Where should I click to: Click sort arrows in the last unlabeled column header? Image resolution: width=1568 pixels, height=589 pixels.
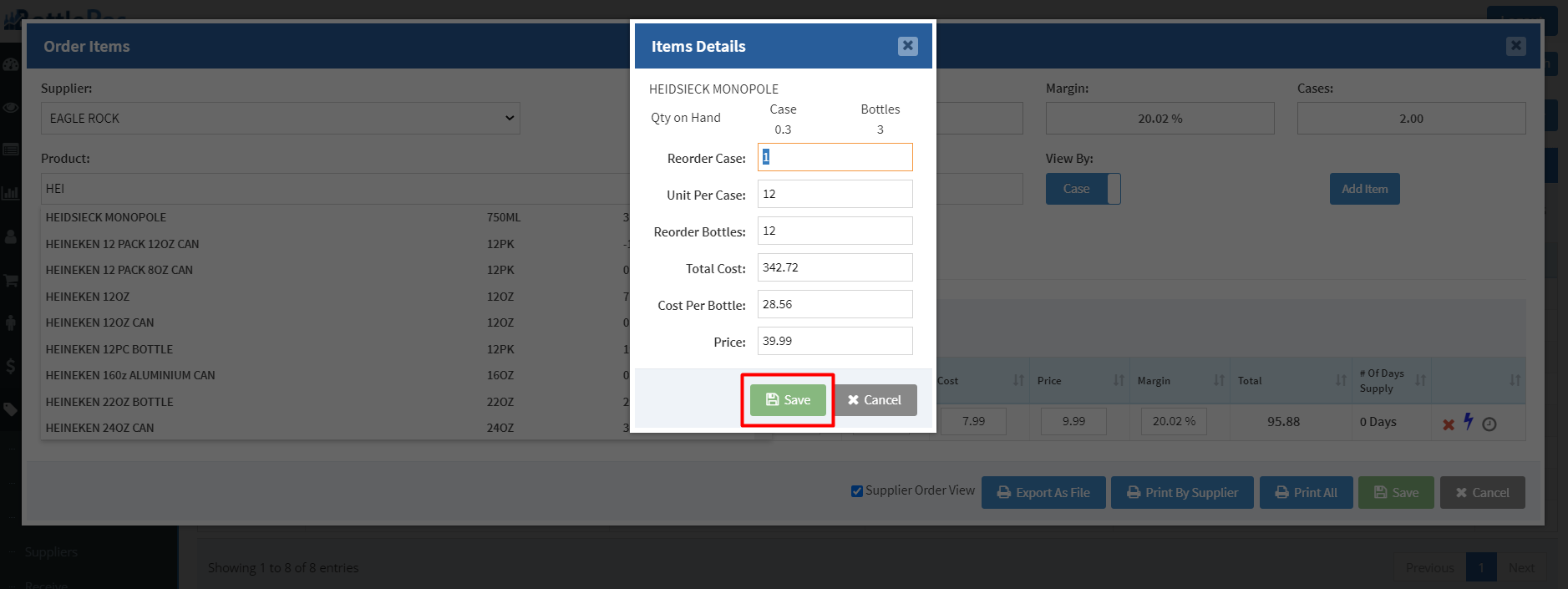click(1515, 380)
